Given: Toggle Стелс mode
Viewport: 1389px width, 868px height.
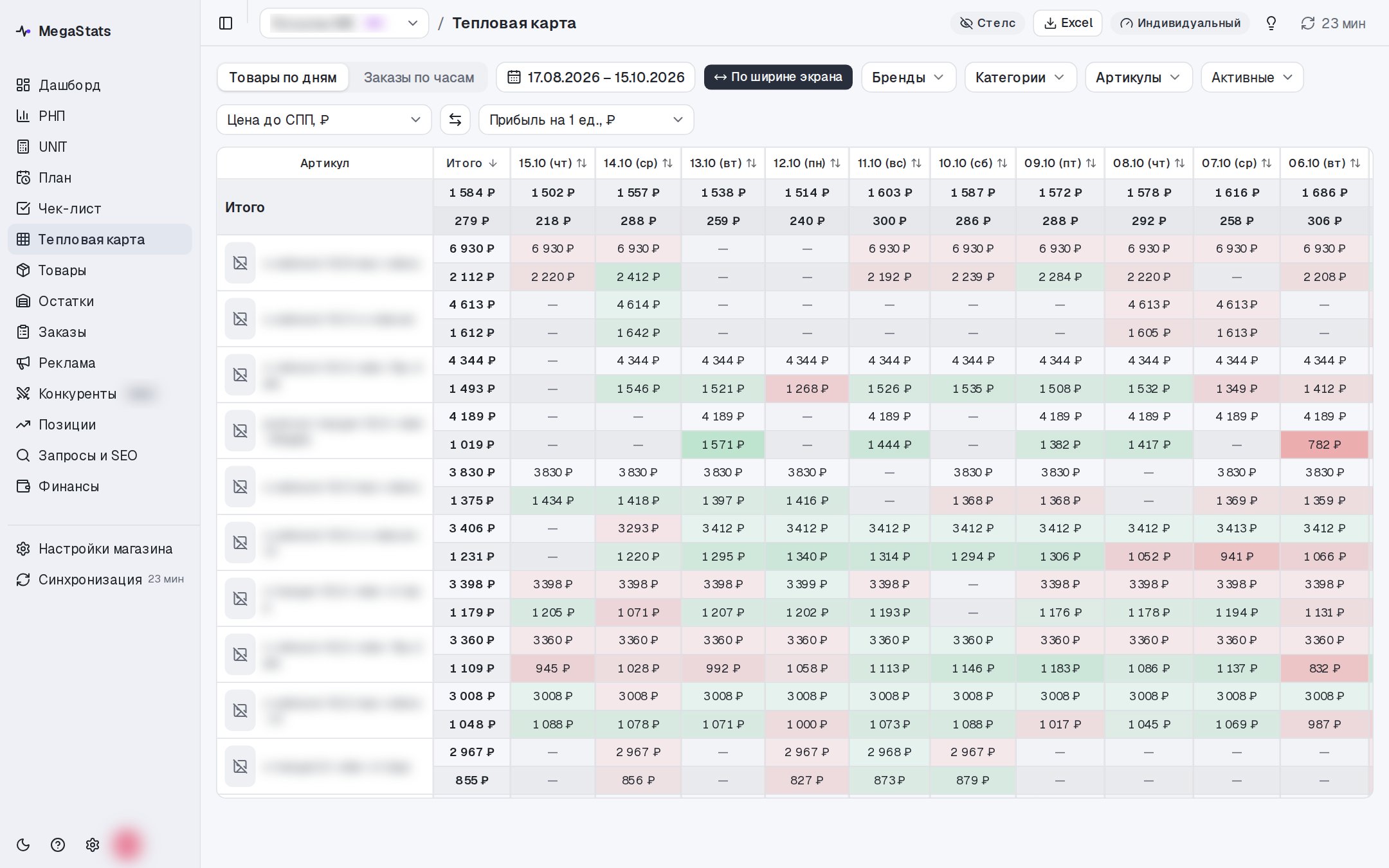Looking at the screenshot, I should click(987, 23).
